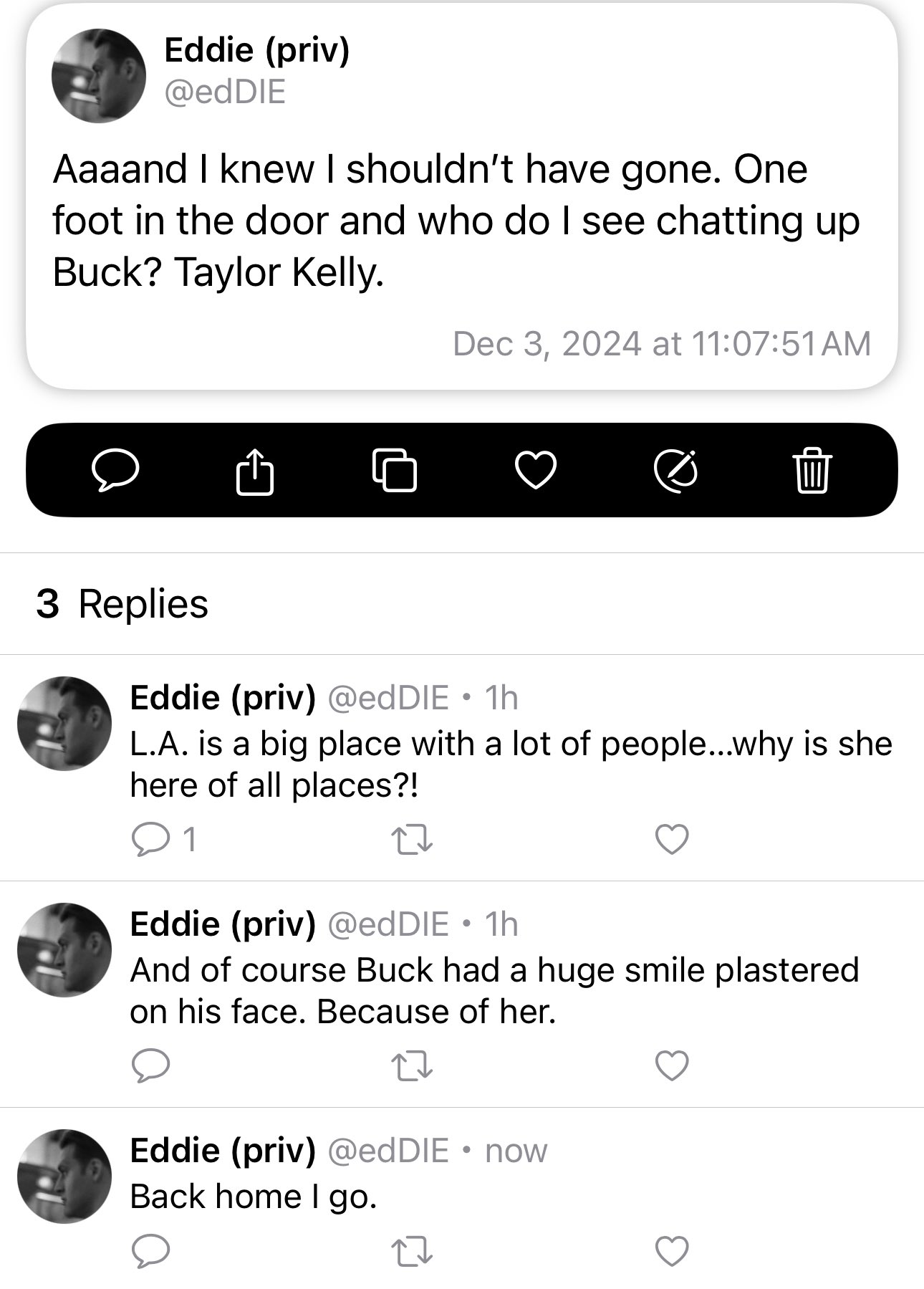Tap the edit pencil icon in toolbar

pos(676,471)
